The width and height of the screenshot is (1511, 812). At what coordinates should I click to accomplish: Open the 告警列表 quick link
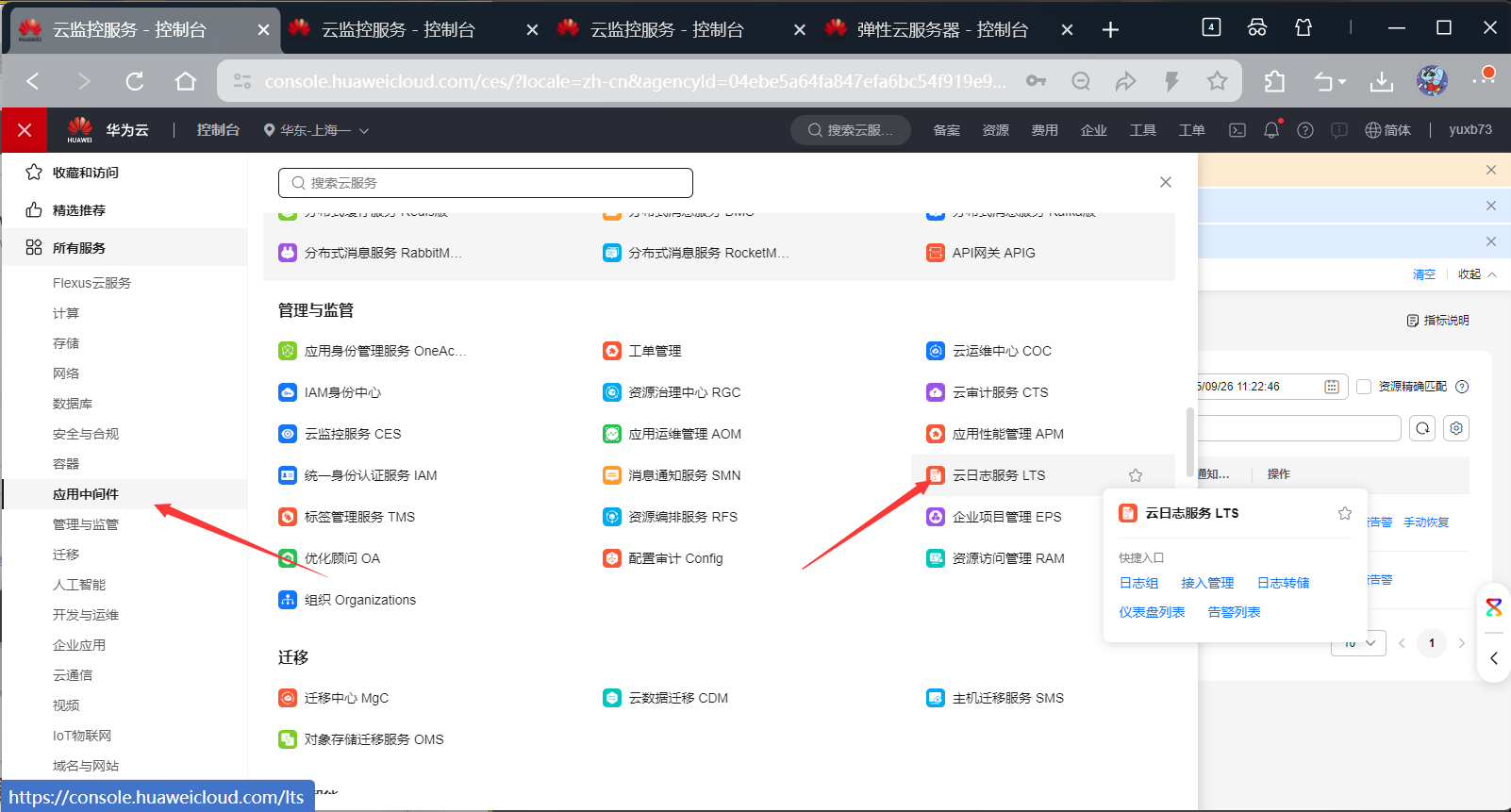coord(1234,612)
